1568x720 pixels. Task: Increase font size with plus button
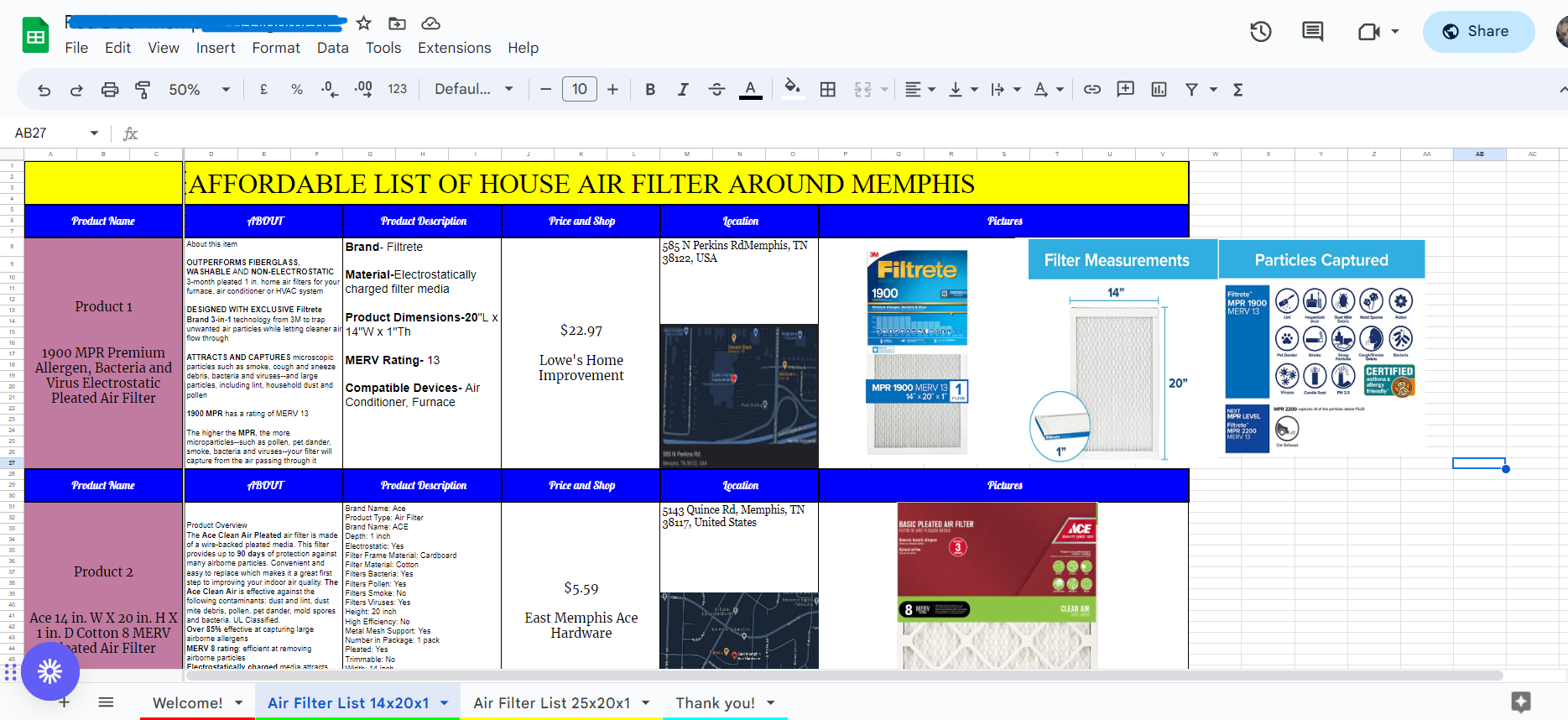coord(612,90)
